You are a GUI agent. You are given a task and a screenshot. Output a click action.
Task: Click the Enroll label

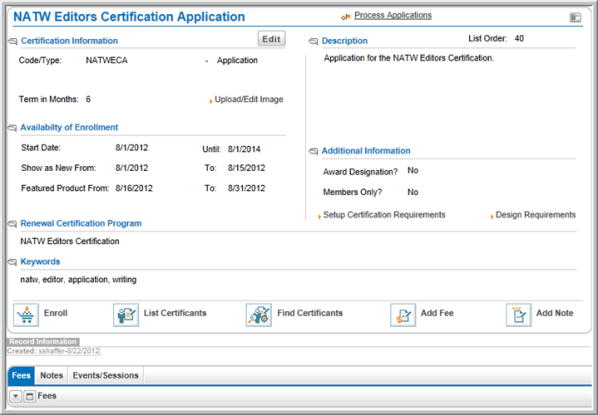pyautogui.click(x=56, y=313)
